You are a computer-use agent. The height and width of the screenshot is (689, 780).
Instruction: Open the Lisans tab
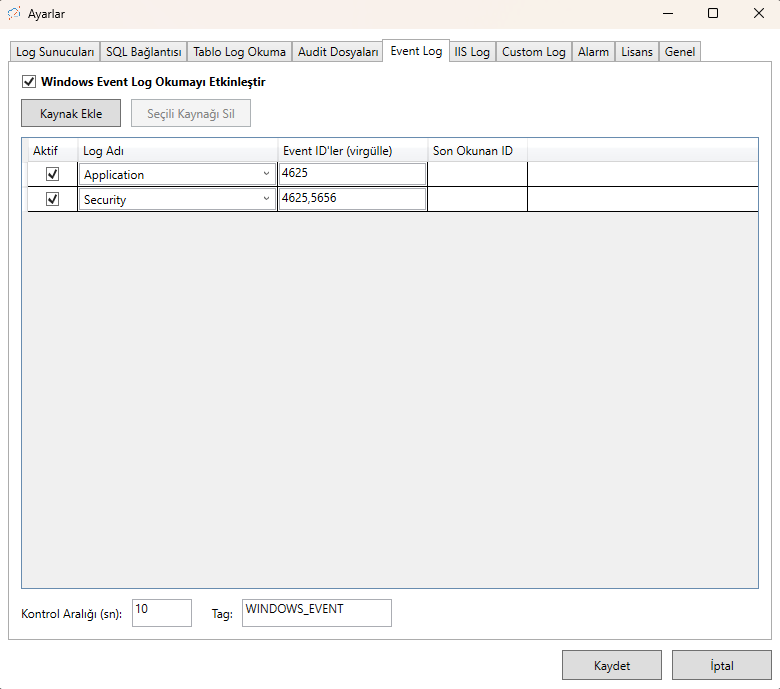pos(637,52)
